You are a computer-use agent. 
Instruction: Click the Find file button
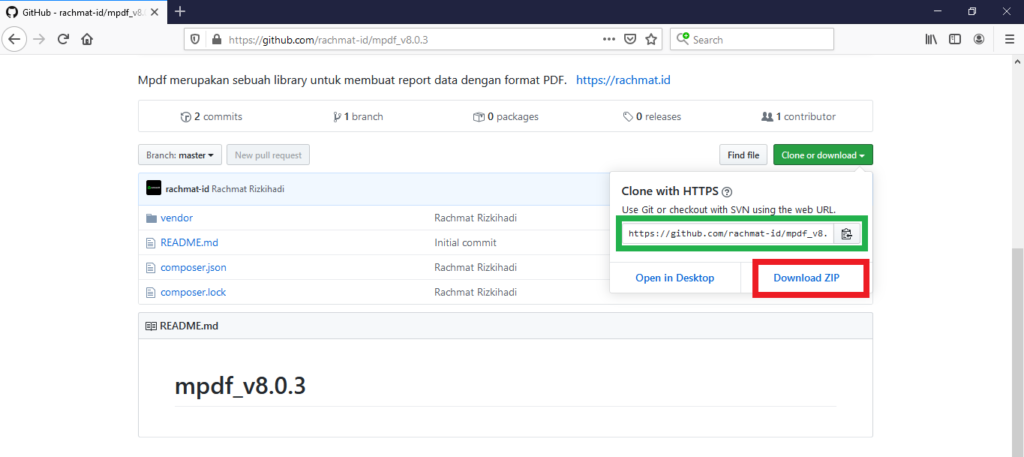tap(743, 155)
